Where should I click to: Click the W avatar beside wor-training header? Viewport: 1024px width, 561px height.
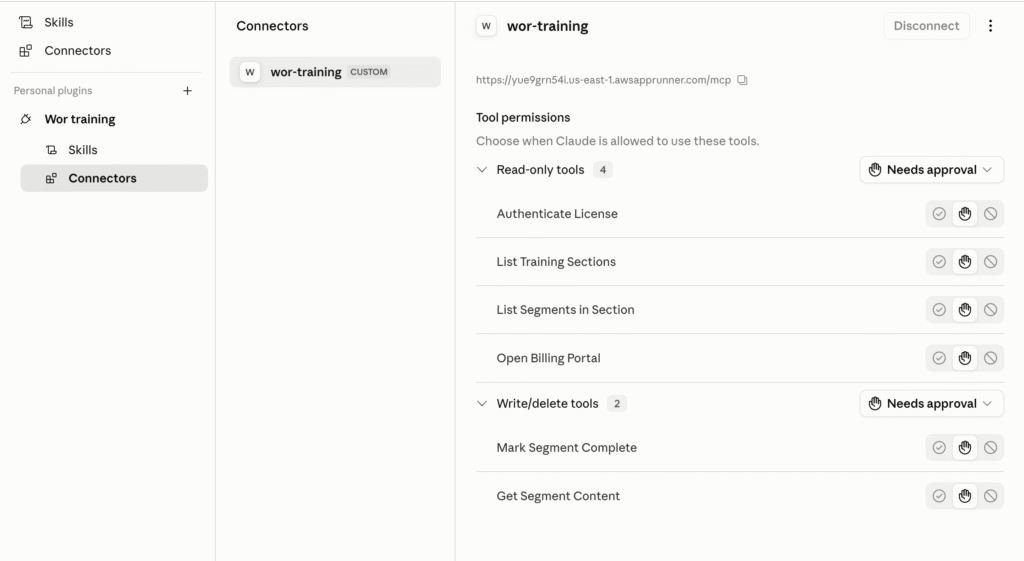pos(486,26)
